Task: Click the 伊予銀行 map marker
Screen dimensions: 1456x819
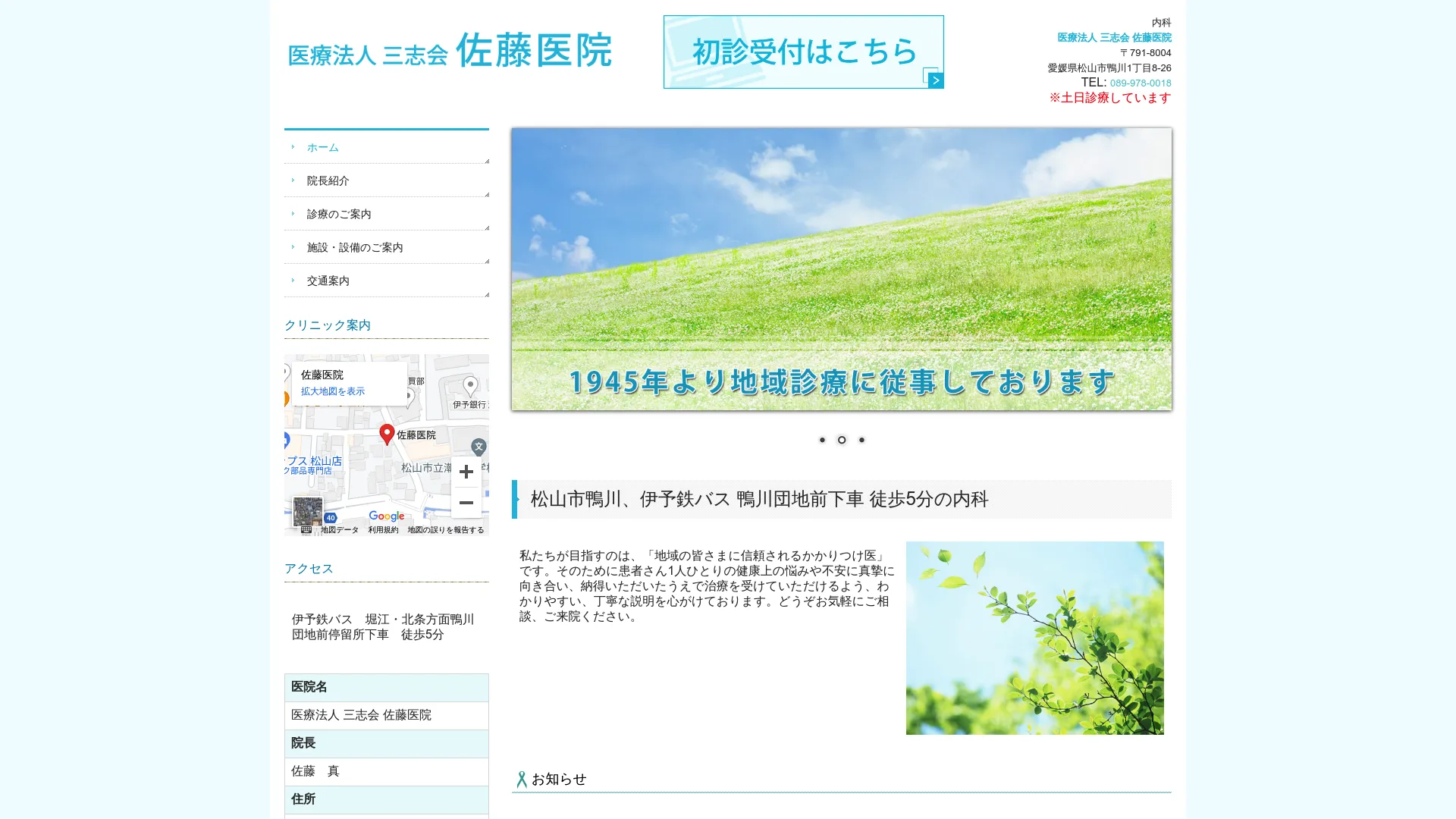Action: coord(470,387)
